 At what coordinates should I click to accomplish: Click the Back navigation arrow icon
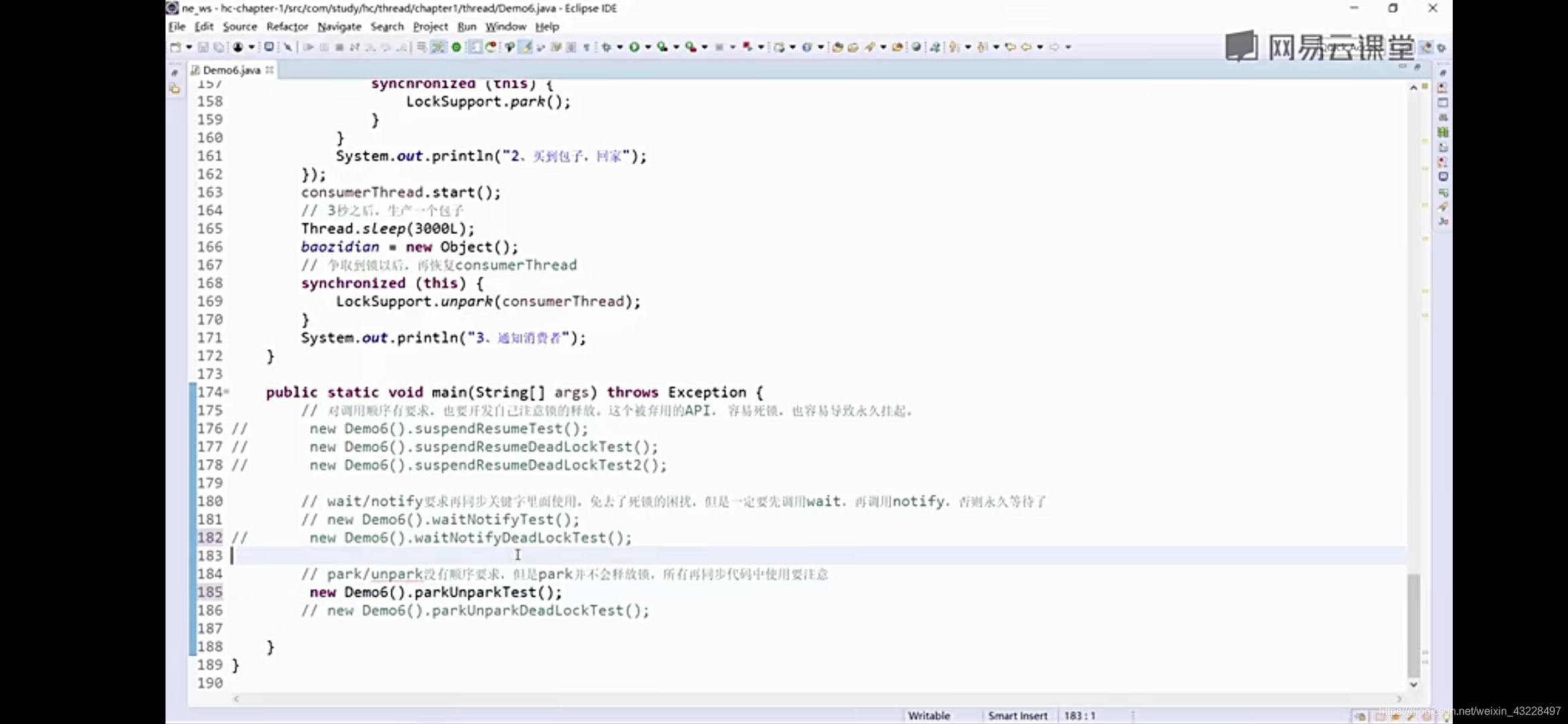1026,47
